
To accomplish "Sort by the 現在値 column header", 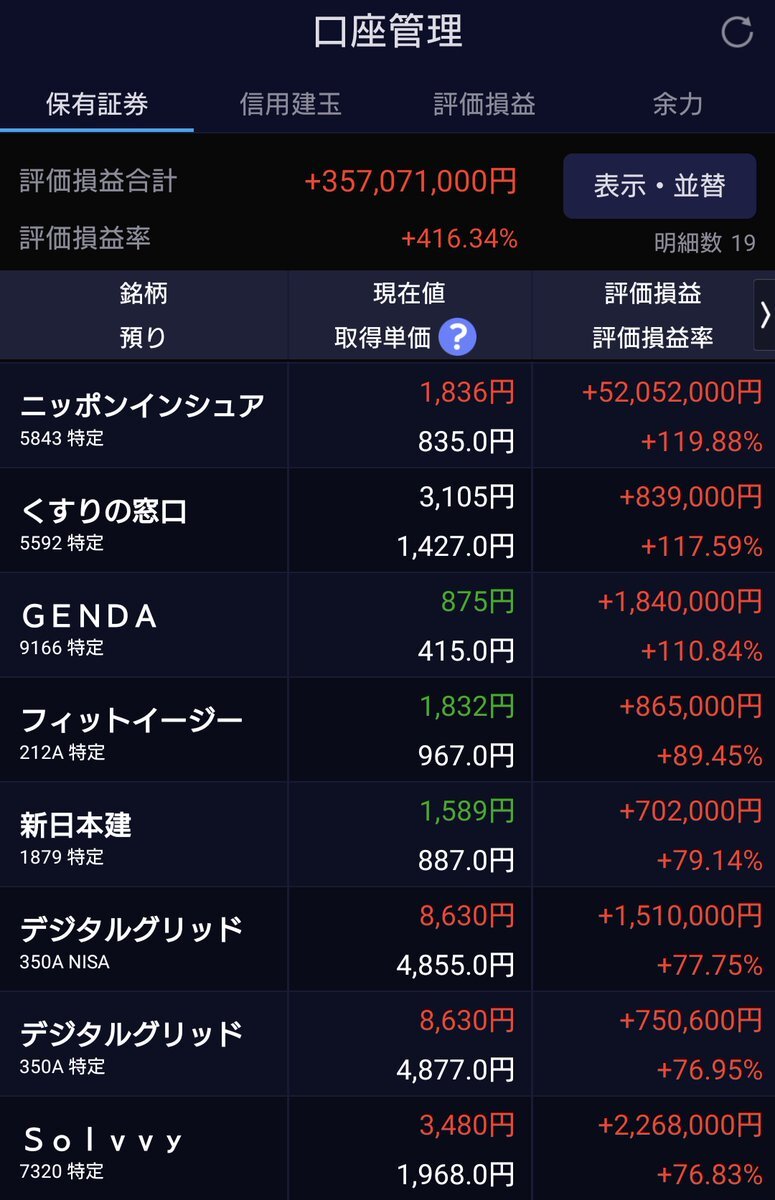I will point(409,293).
